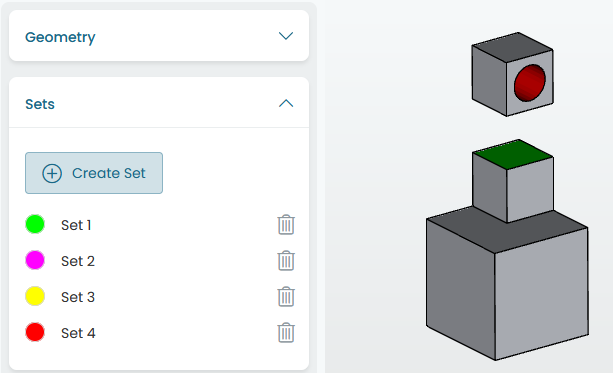
Task: Click the Sets section title
Action: click(40, 104)
